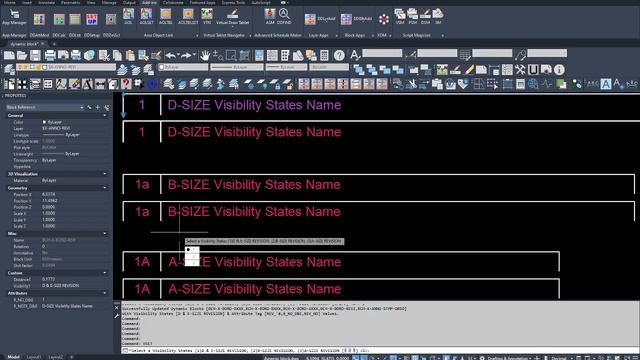Click the AOL tool in Area Object Link

pyautogui.click(x=128, y=16)
